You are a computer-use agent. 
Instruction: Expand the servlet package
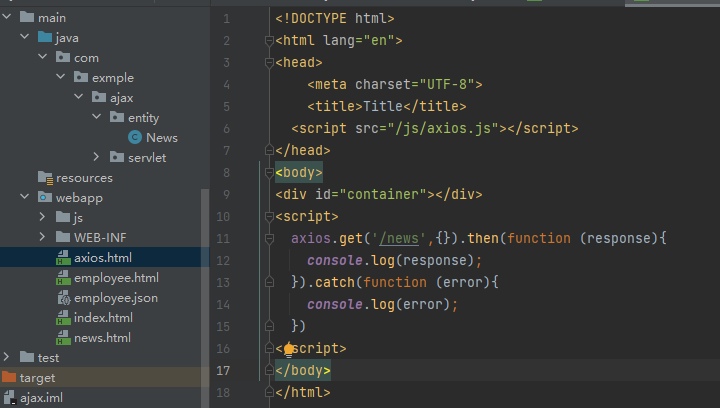pyautogui.click(x=96, y=158)
